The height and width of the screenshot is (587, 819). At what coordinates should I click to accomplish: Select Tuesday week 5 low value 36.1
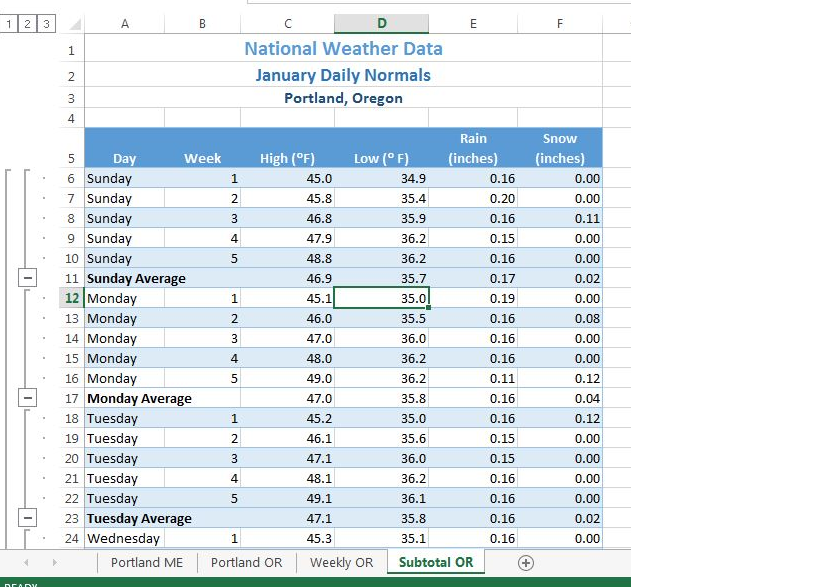(381, 498)
